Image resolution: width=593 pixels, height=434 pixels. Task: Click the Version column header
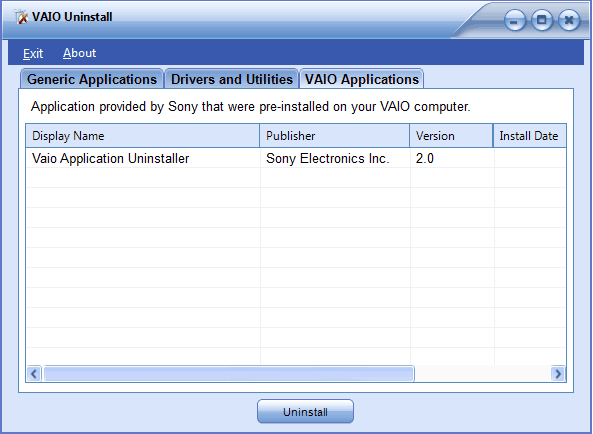(x=451, y=136)
